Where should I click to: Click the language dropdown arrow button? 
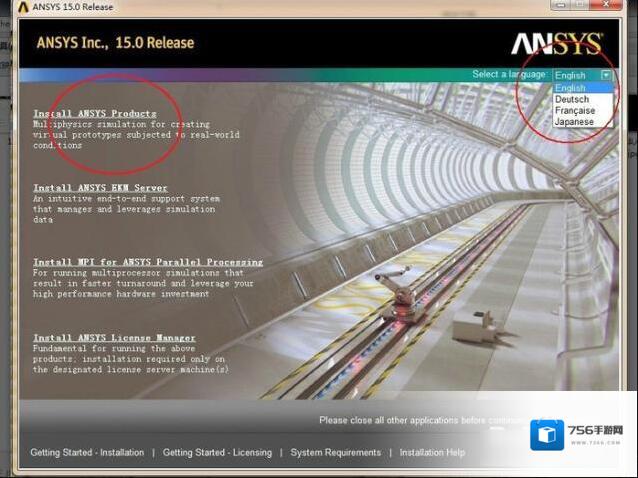pyautogui.click(x=605, y=75)
